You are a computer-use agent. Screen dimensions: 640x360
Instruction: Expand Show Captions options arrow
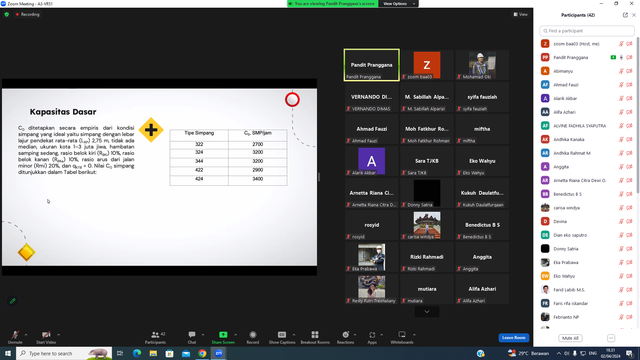[294, 335]
